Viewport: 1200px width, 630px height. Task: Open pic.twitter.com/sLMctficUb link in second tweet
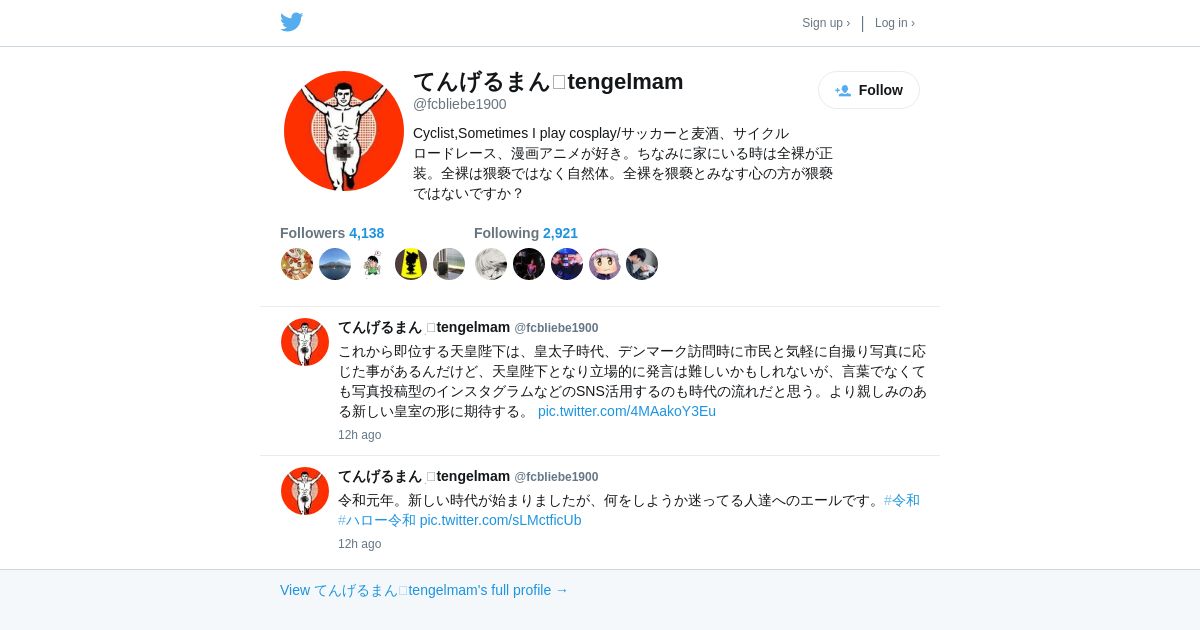[500, 520]
